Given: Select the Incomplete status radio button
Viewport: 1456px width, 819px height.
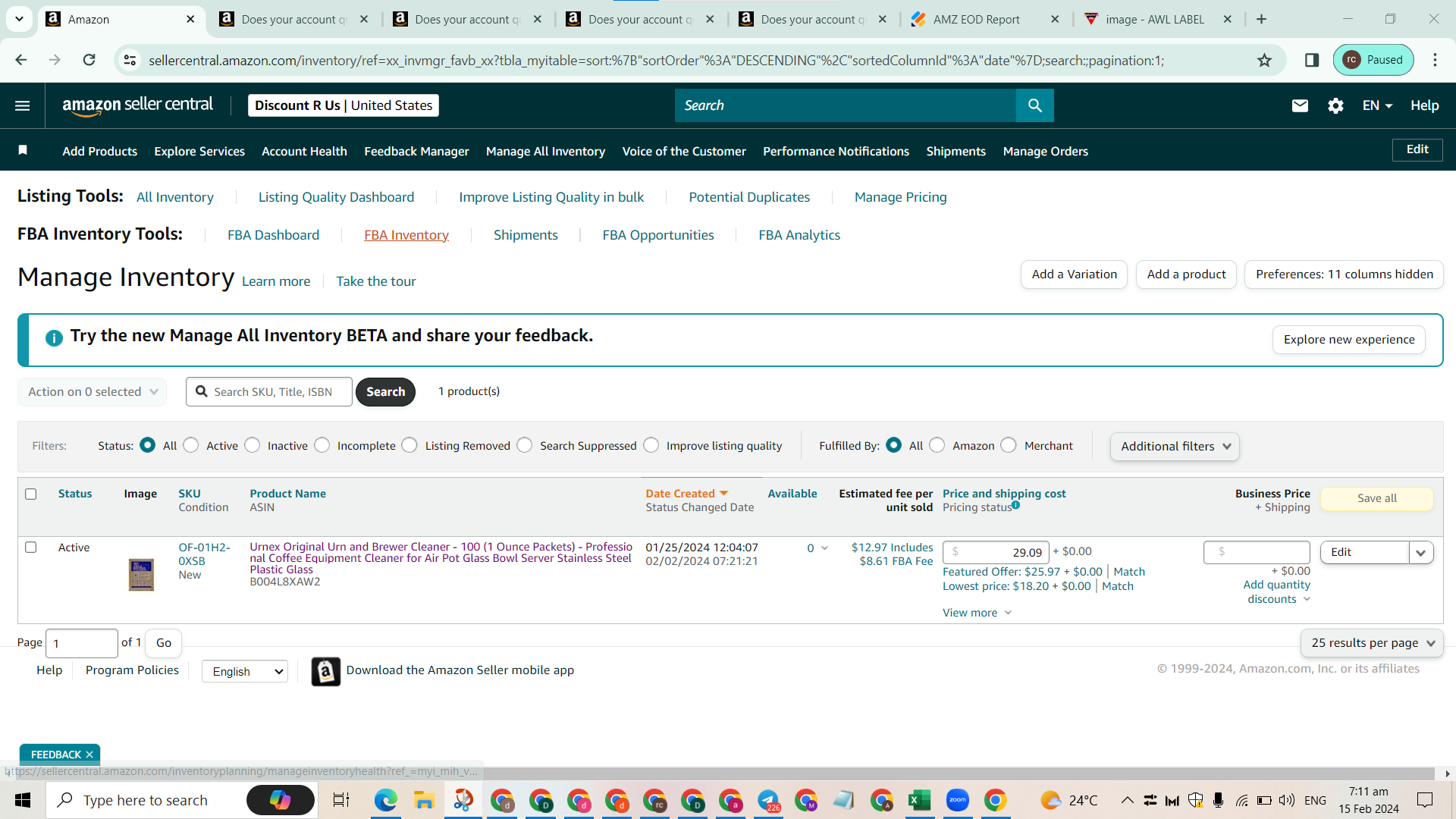Looking at the screenshot, I should 322,445.
